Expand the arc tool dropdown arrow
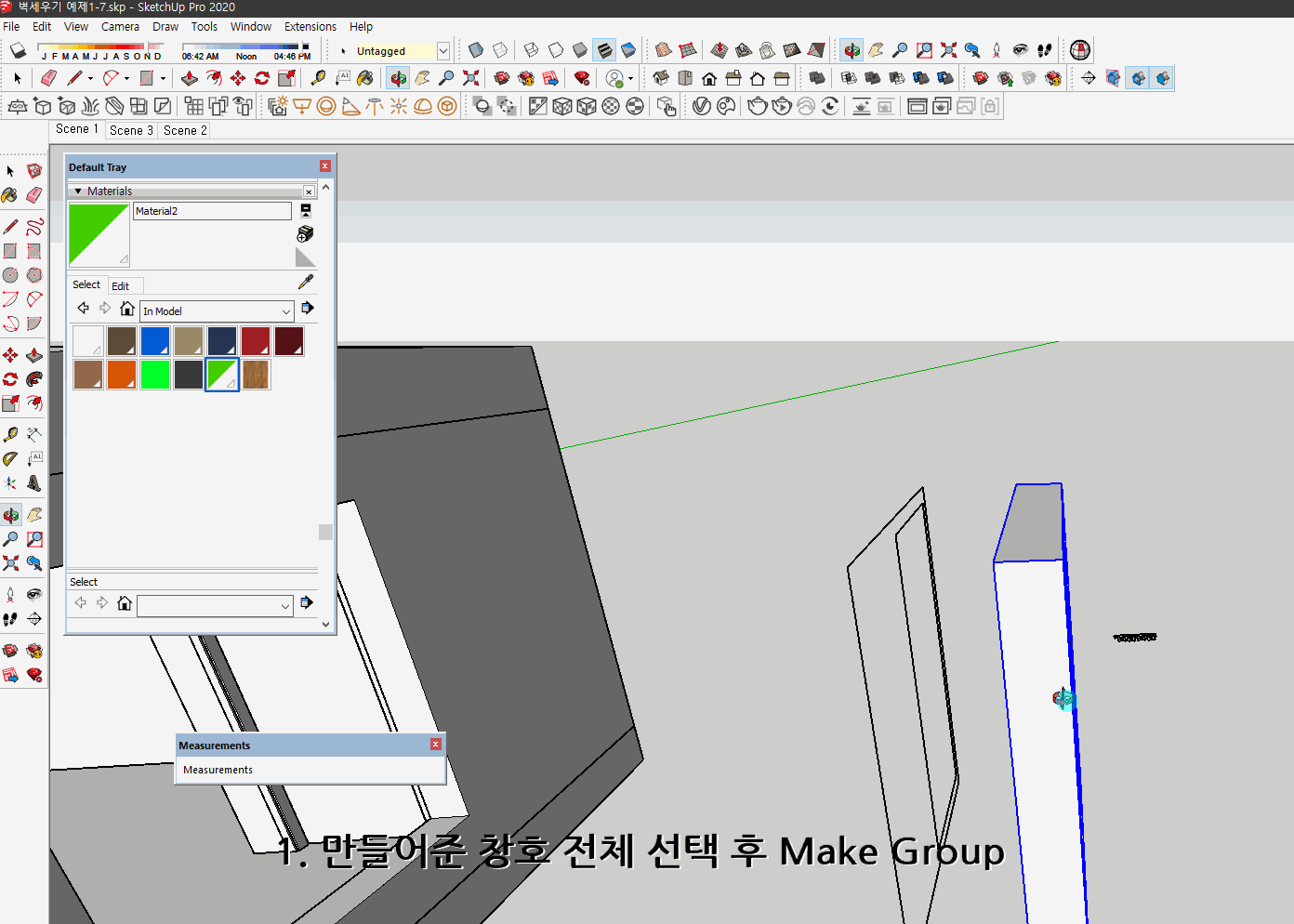 [x=126, y=79]
